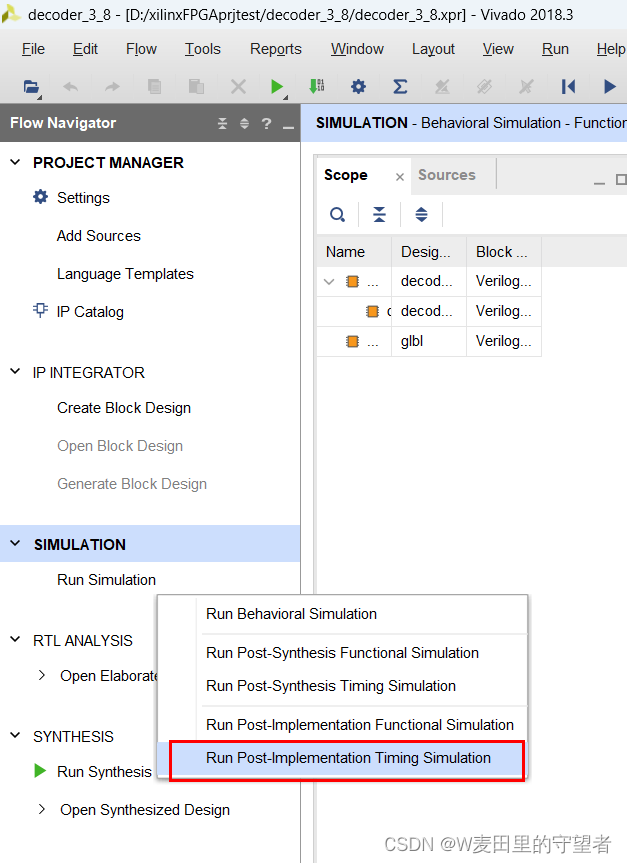
Task: Choose Run Post-Implementation Timing Simulation
Action: [348, 758]
